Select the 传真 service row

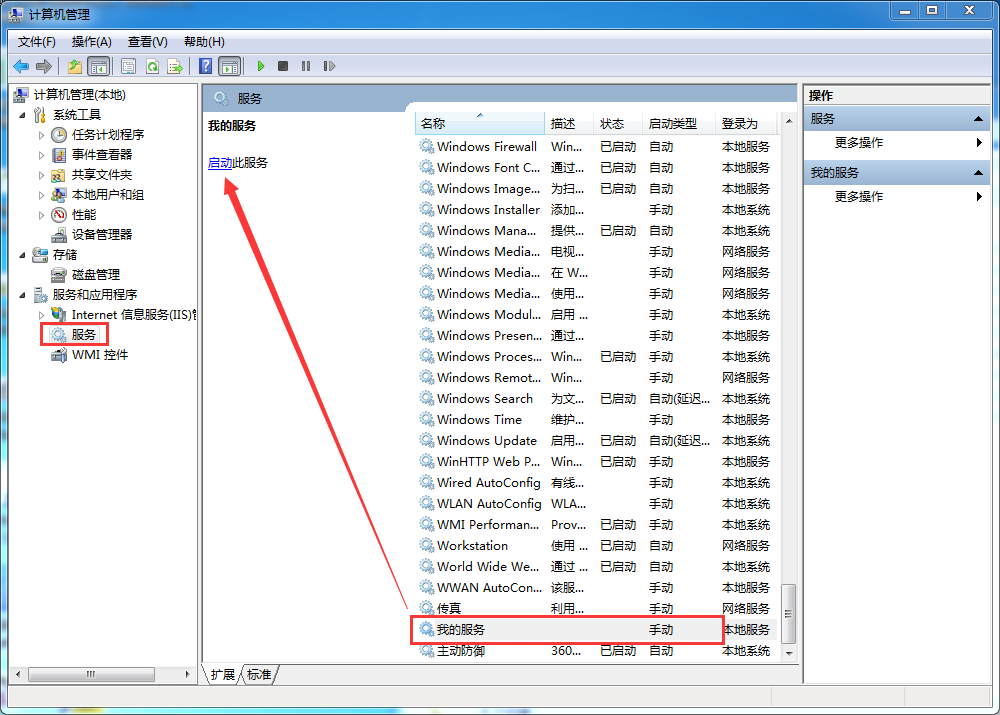(596, 608)
